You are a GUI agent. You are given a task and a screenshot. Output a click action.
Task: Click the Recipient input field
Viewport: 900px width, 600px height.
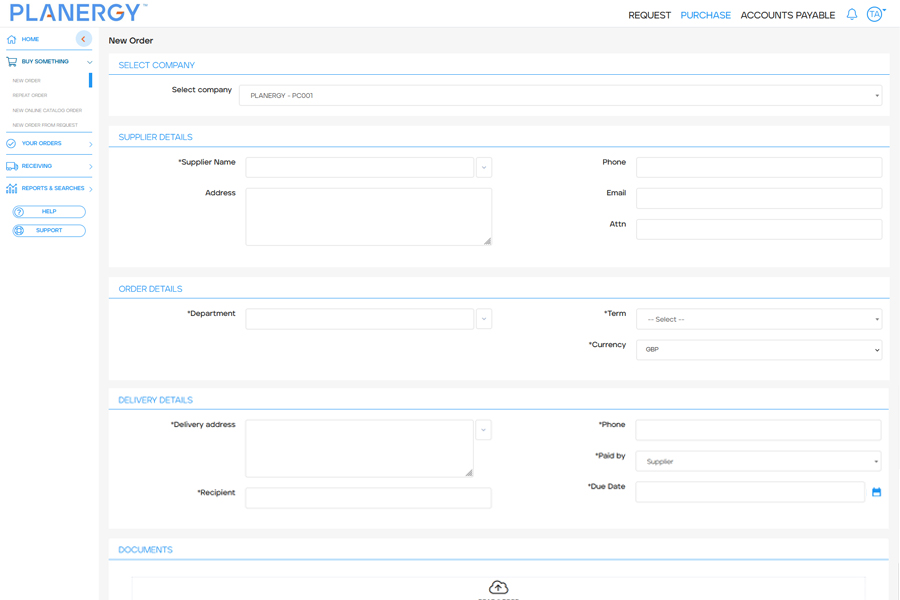coord(368,498)
